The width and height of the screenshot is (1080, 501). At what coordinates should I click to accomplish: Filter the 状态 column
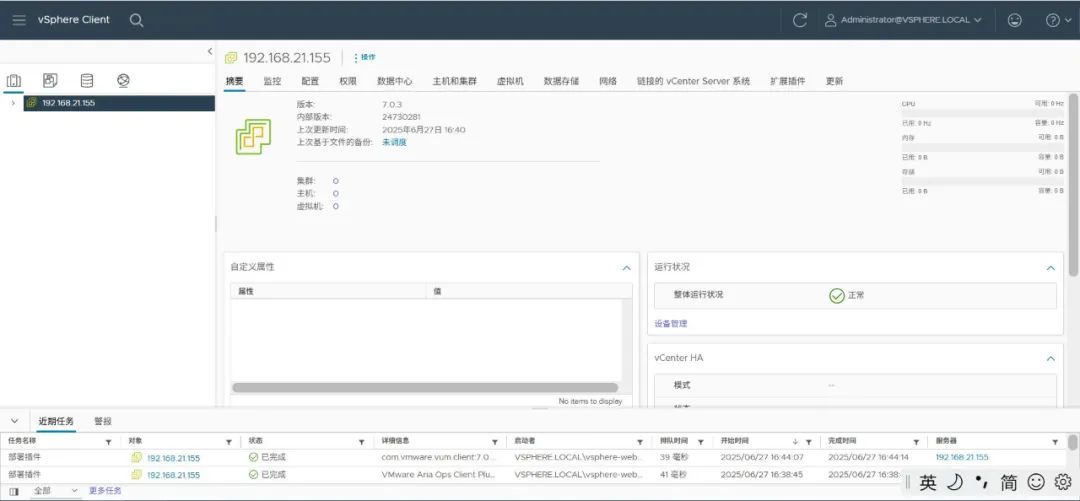[x=361, y=442]
